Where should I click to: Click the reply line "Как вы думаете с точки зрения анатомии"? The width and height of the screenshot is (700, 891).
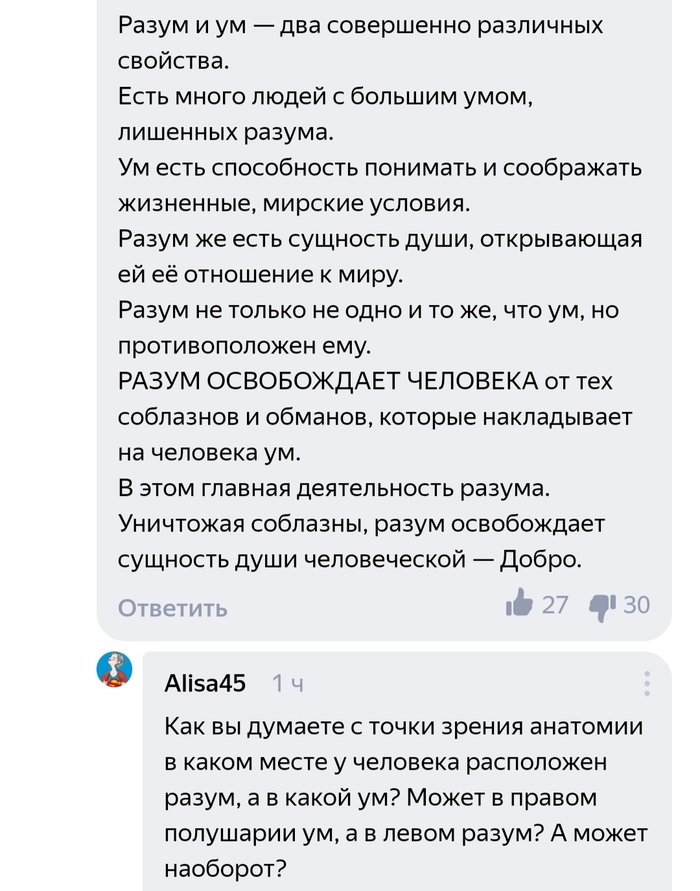click(x=404, y=727)
